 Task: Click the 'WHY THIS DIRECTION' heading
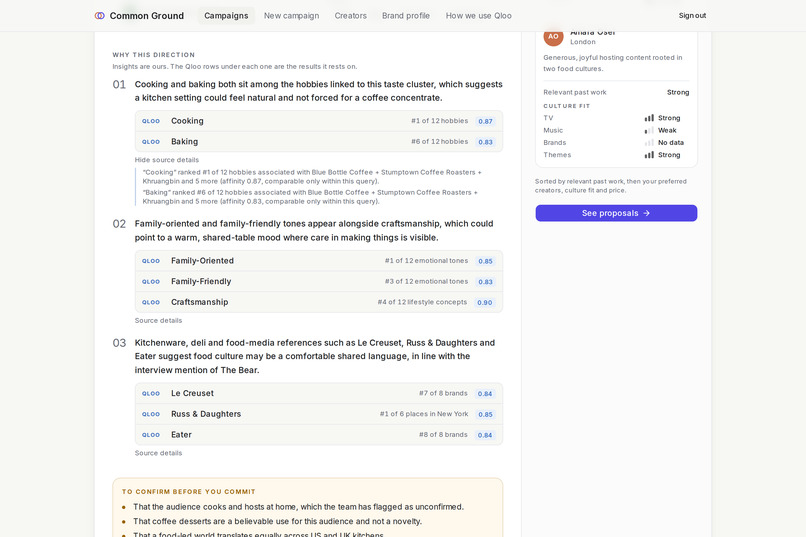(x=154, y=55)
